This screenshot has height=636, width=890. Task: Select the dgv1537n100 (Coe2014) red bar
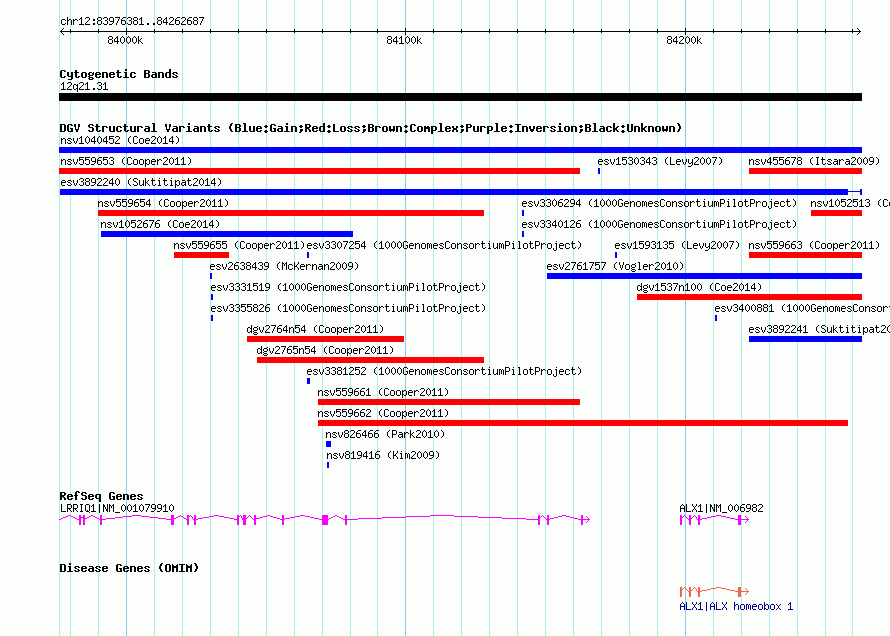click(749, 297)
